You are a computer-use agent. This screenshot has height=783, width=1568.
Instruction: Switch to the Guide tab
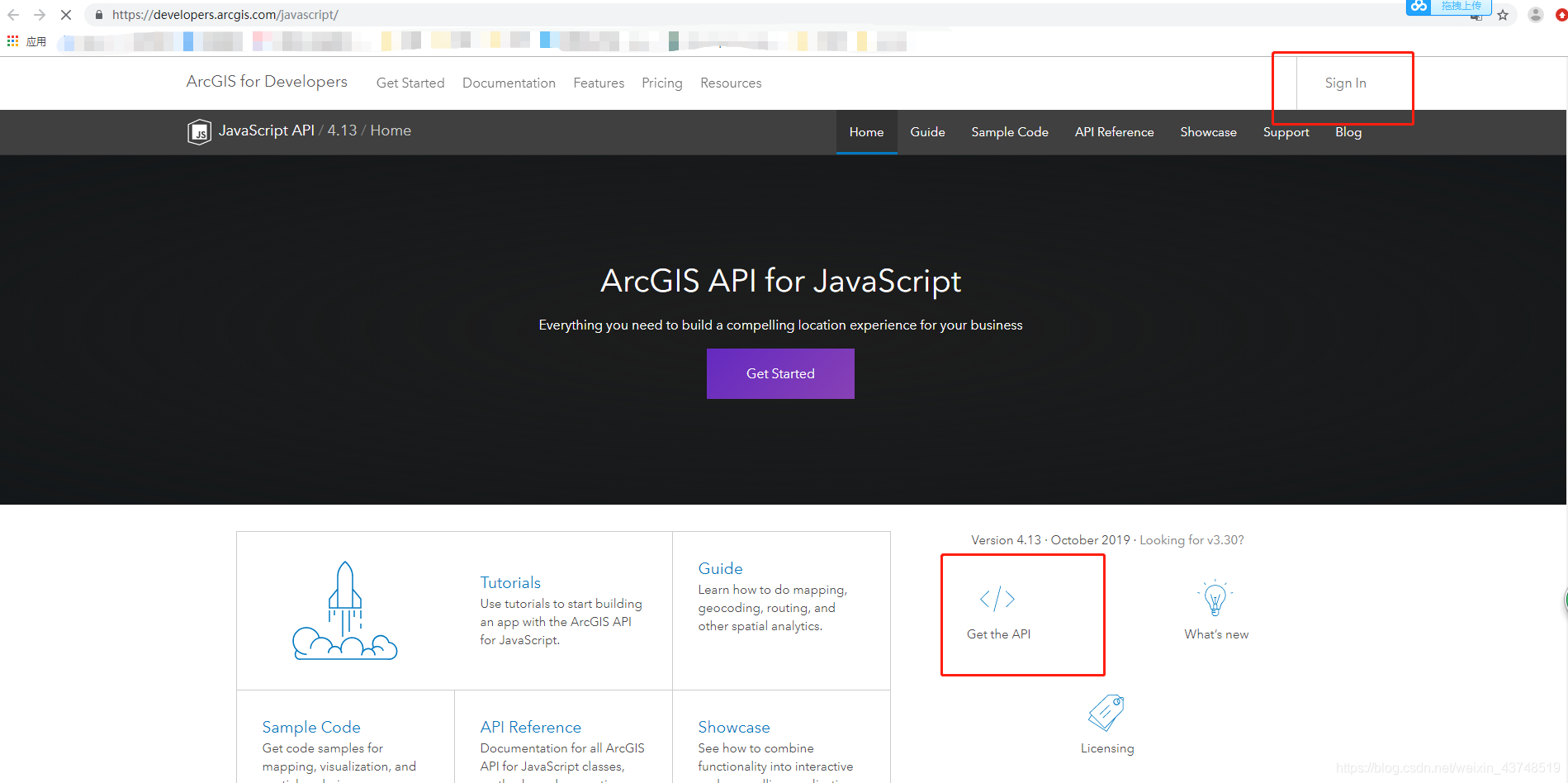[x=927, y=132]
